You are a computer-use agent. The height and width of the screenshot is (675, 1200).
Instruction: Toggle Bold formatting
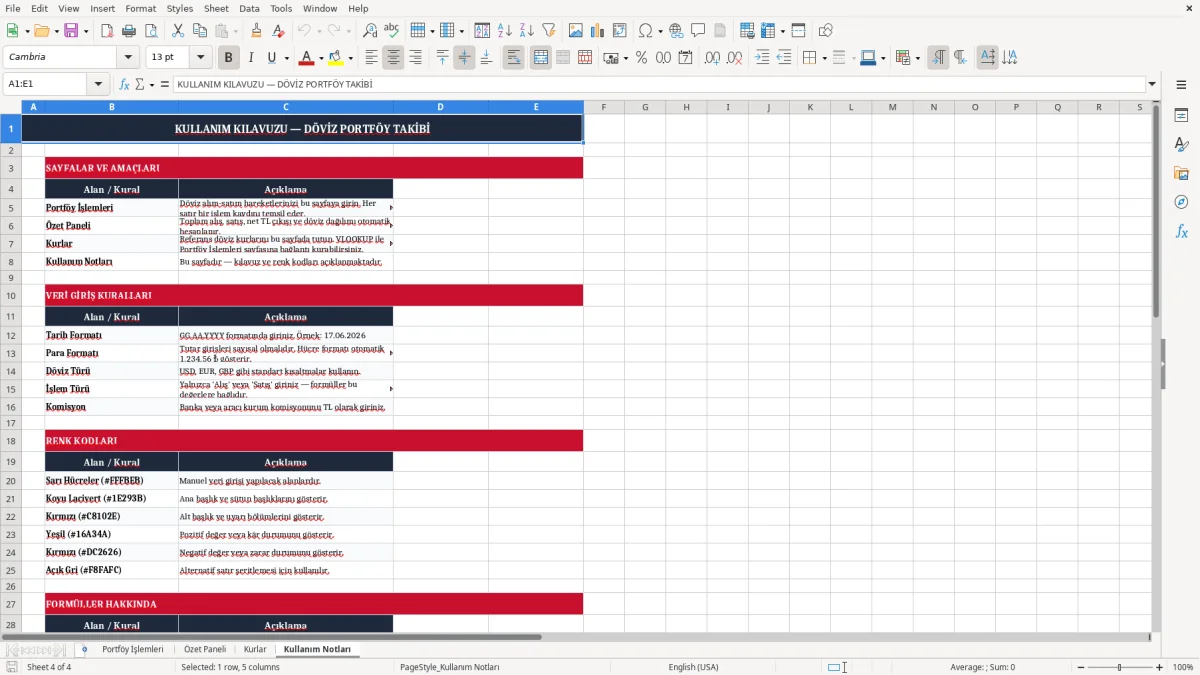228,58
